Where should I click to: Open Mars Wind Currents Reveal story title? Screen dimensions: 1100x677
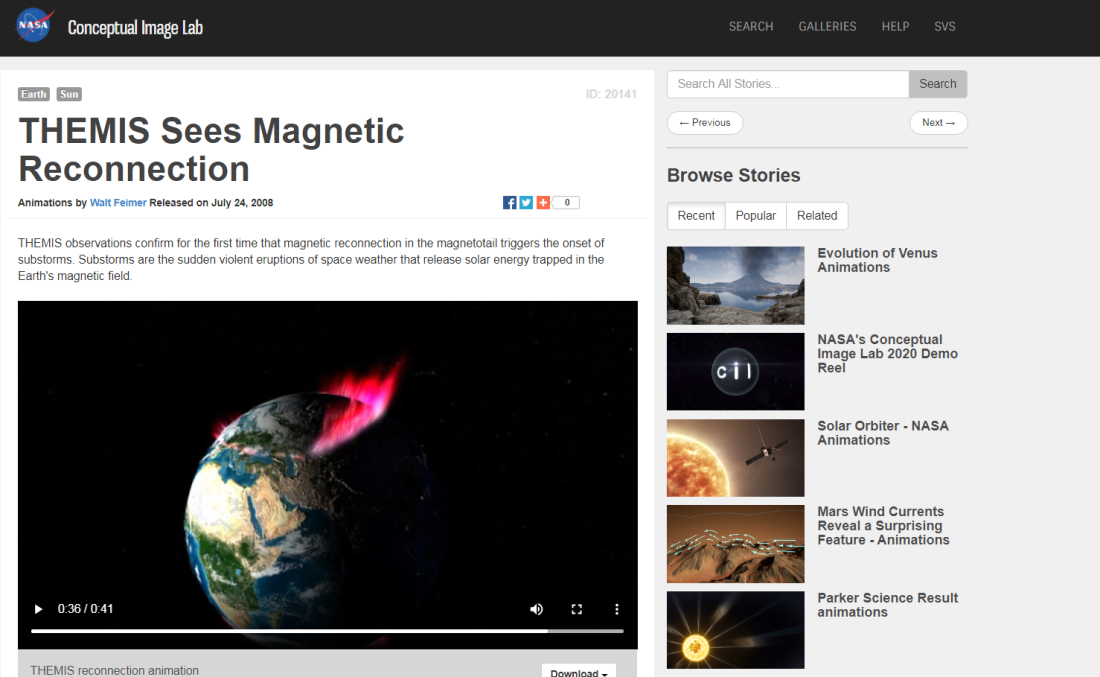[883, 525]
